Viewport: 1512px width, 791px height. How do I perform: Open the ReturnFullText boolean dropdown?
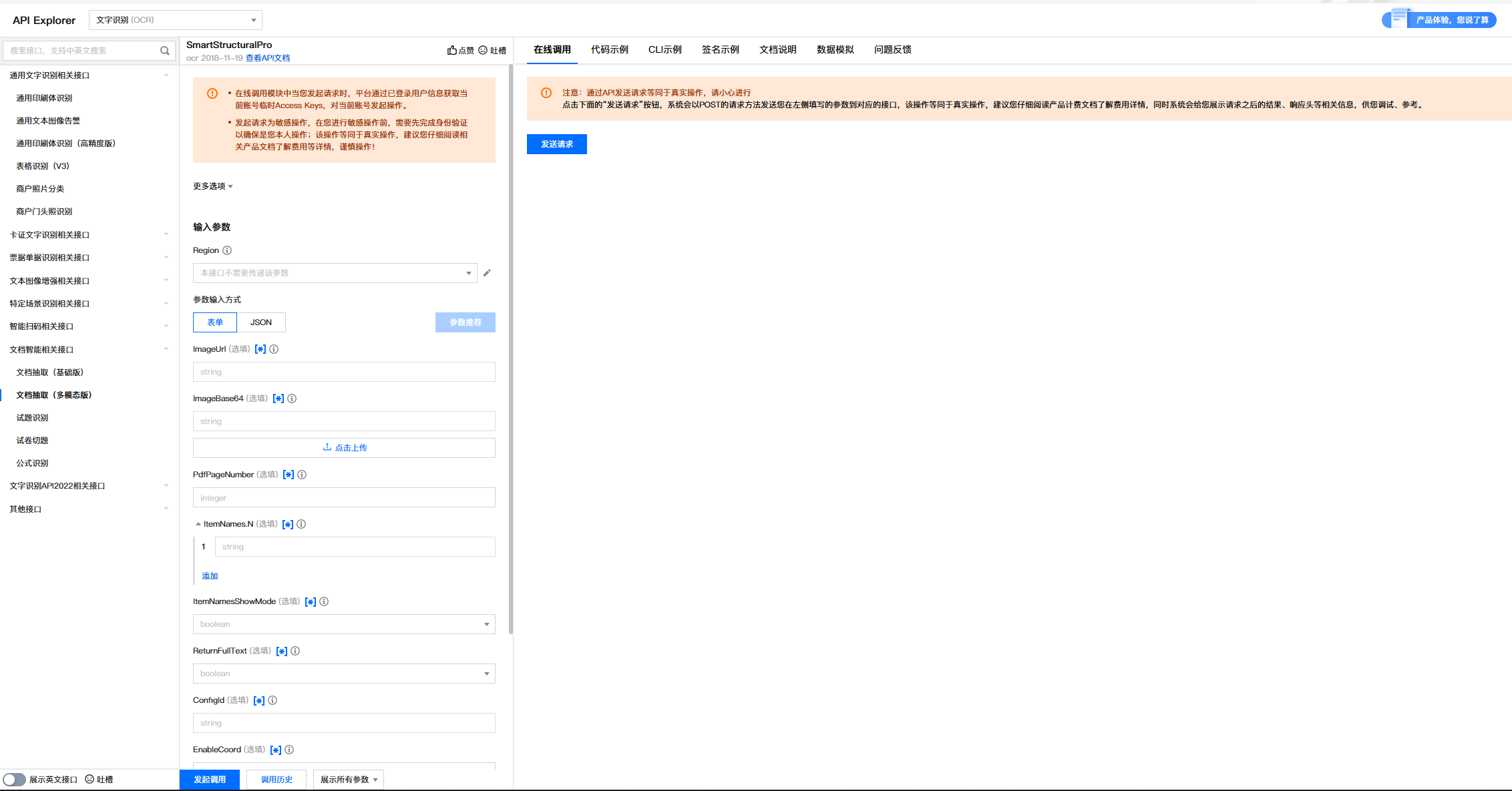344,674
